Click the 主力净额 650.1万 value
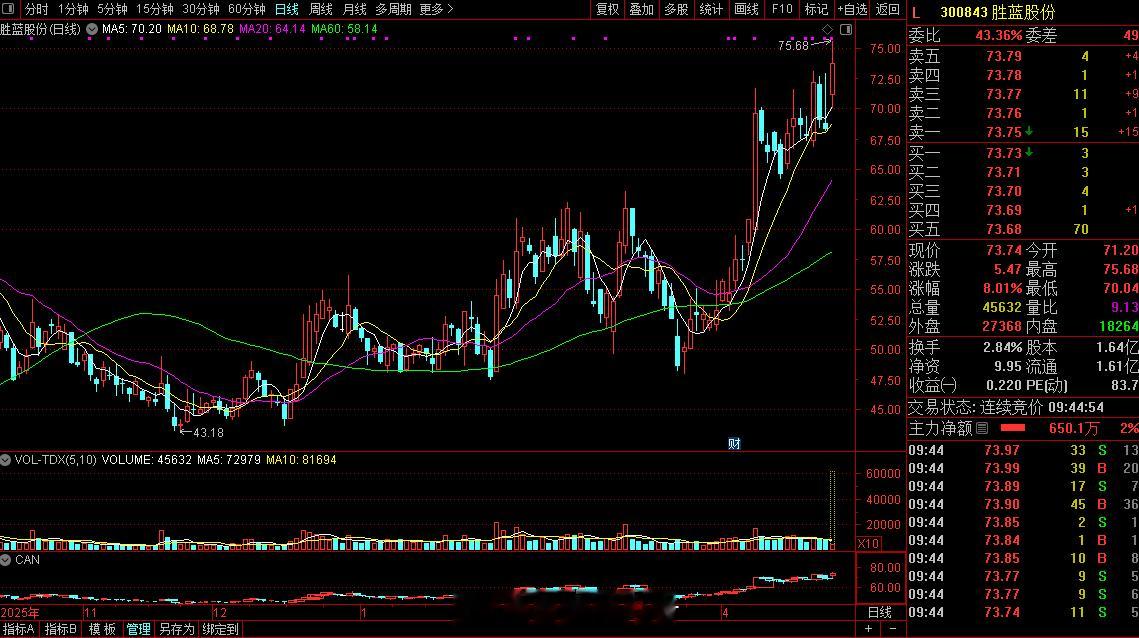This screenshot has width=1139, height=638. click(1074, 428)
